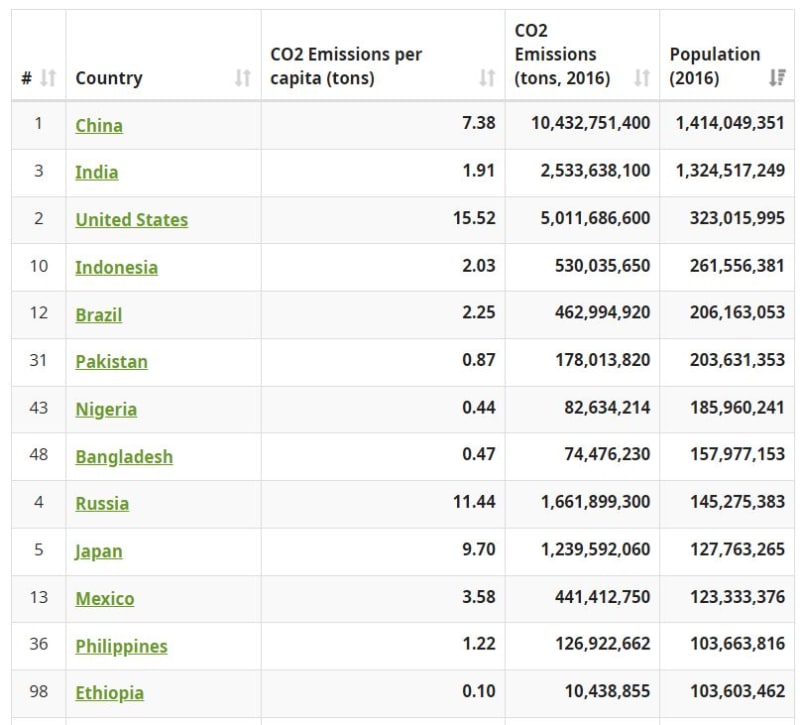Select Ethiopia's emissions 10,438,855
800x725 pixels.
point(607,691)
